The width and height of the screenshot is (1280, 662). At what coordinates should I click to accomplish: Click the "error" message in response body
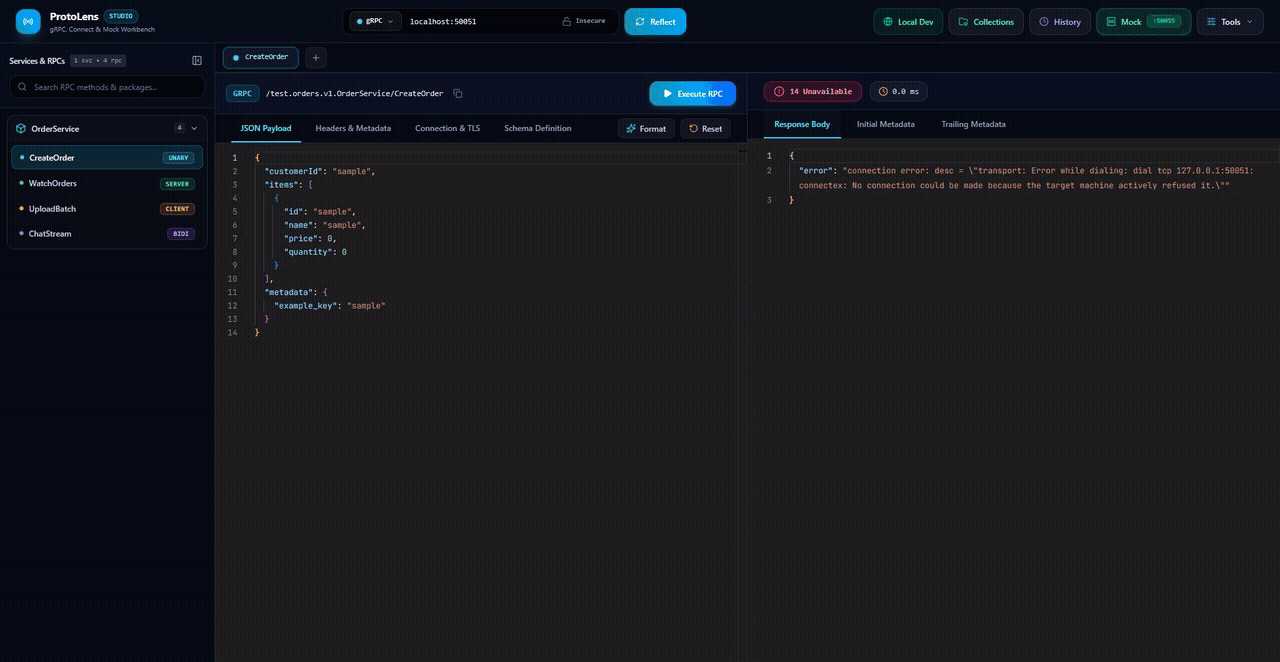click(1026, 178)
